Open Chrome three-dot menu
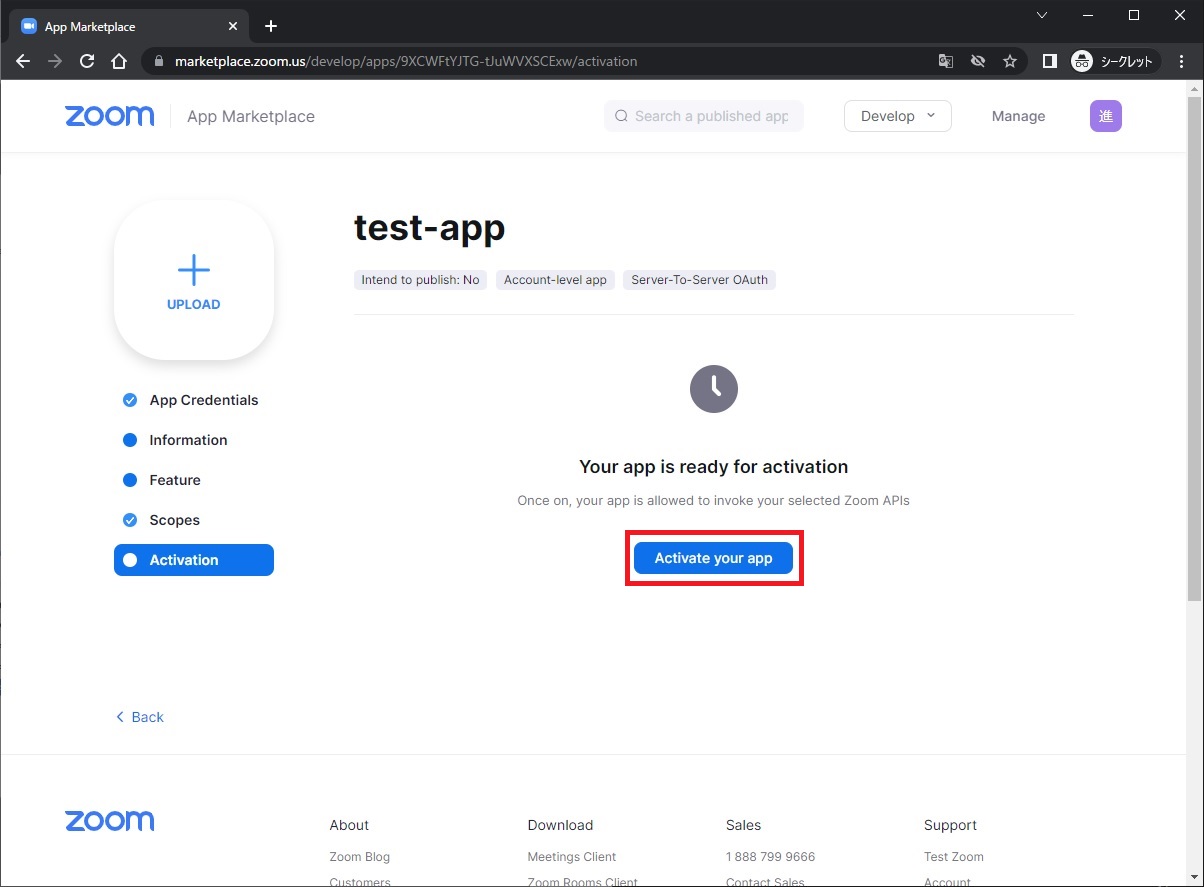This screenshot has height=887, width=1204. click(1182, 61)
